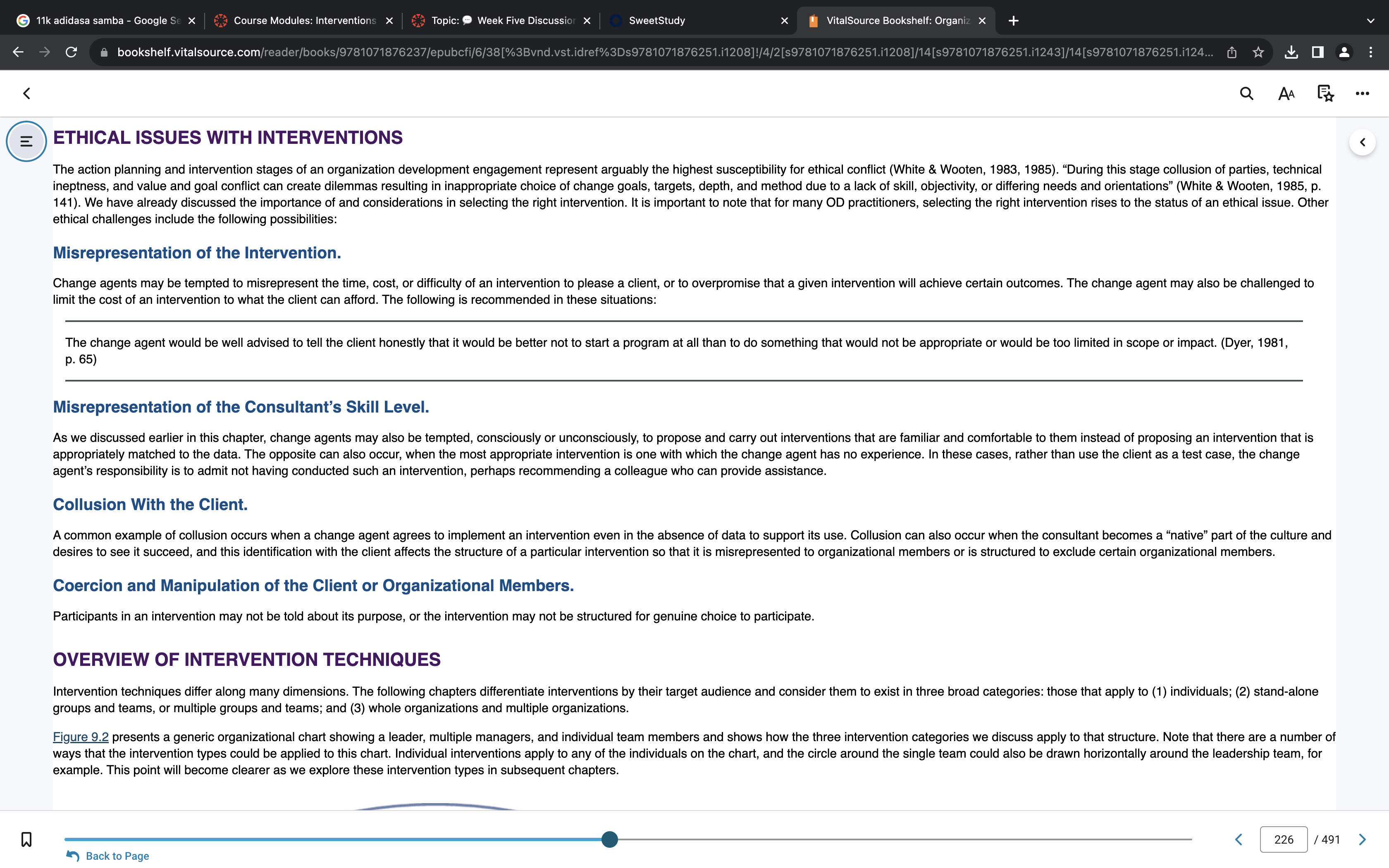Click the address bar URL

click(665, 52)
